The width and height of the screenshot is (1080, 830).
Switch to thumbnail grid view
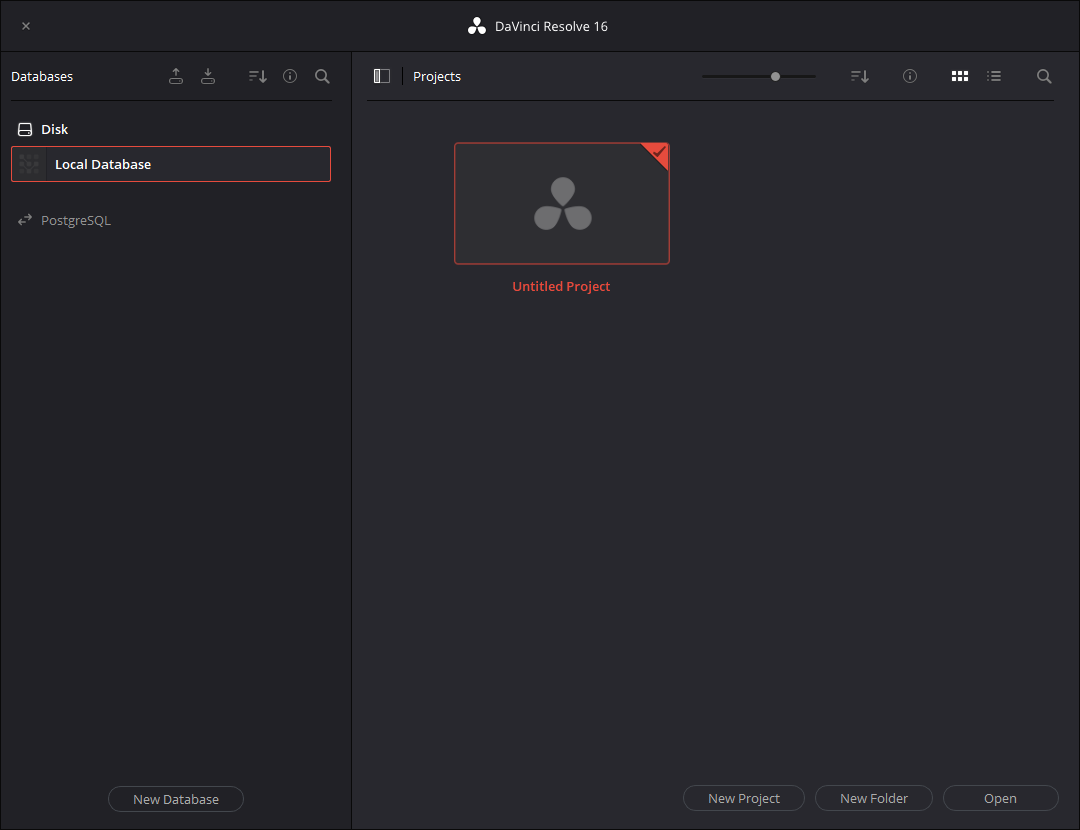click(960, 76)
